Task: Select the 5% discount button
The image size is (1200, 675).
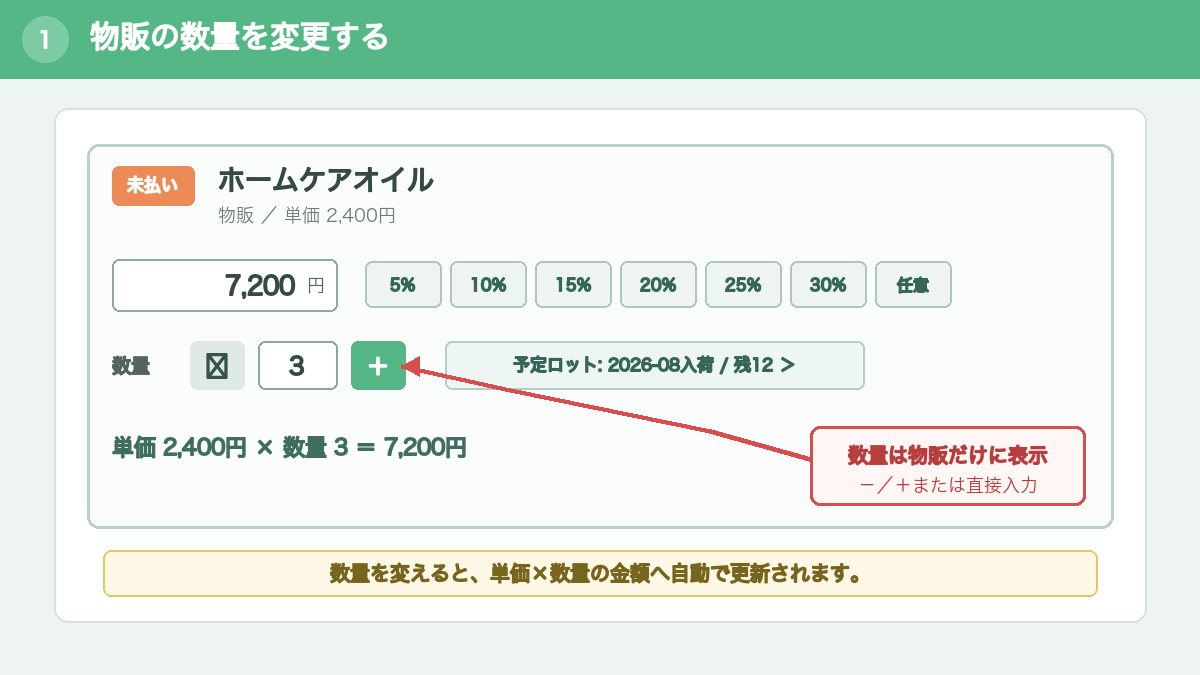Action: [403, 285]
